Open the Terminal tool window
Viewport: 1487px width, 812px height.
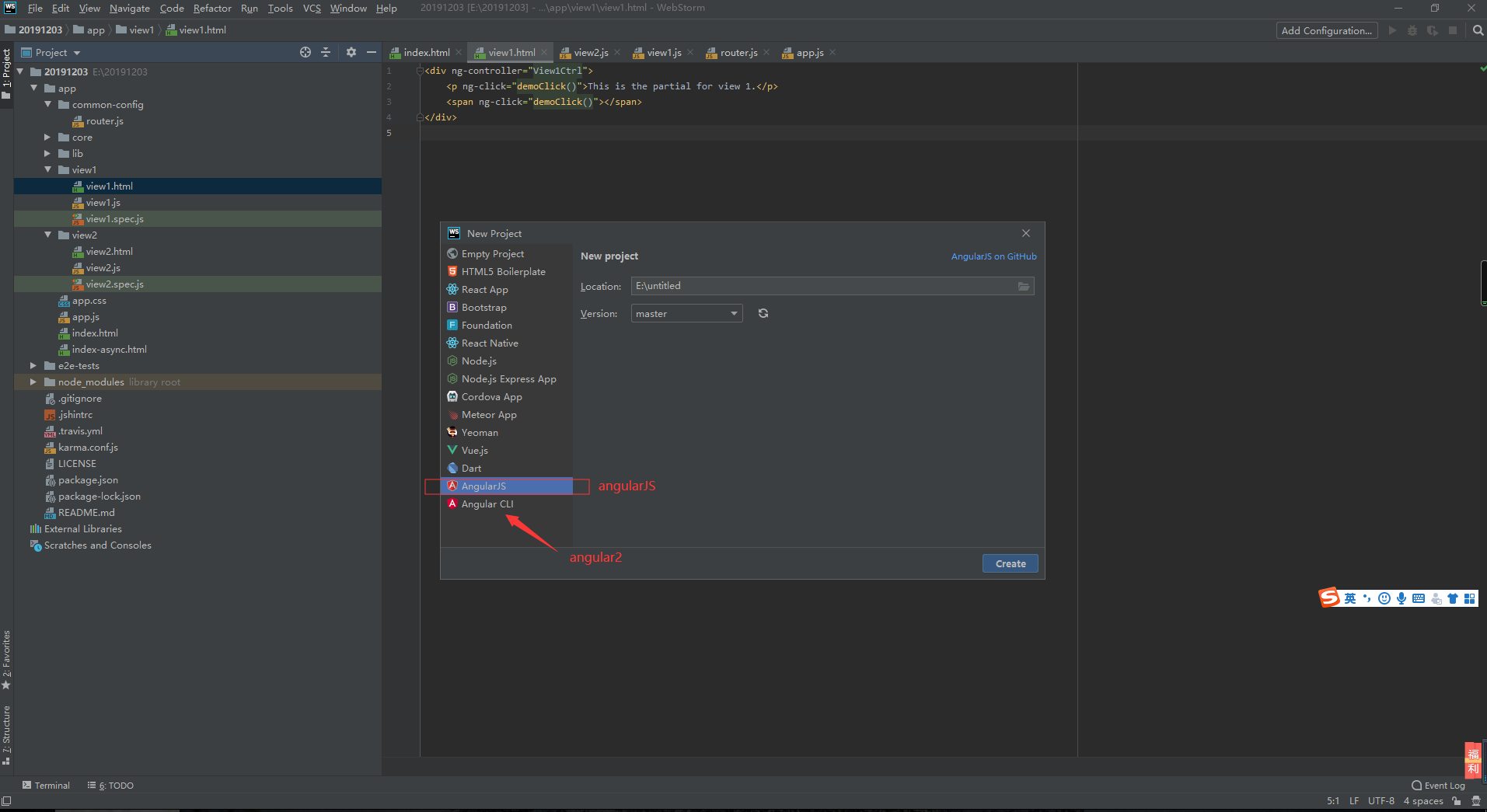(47, 785)
